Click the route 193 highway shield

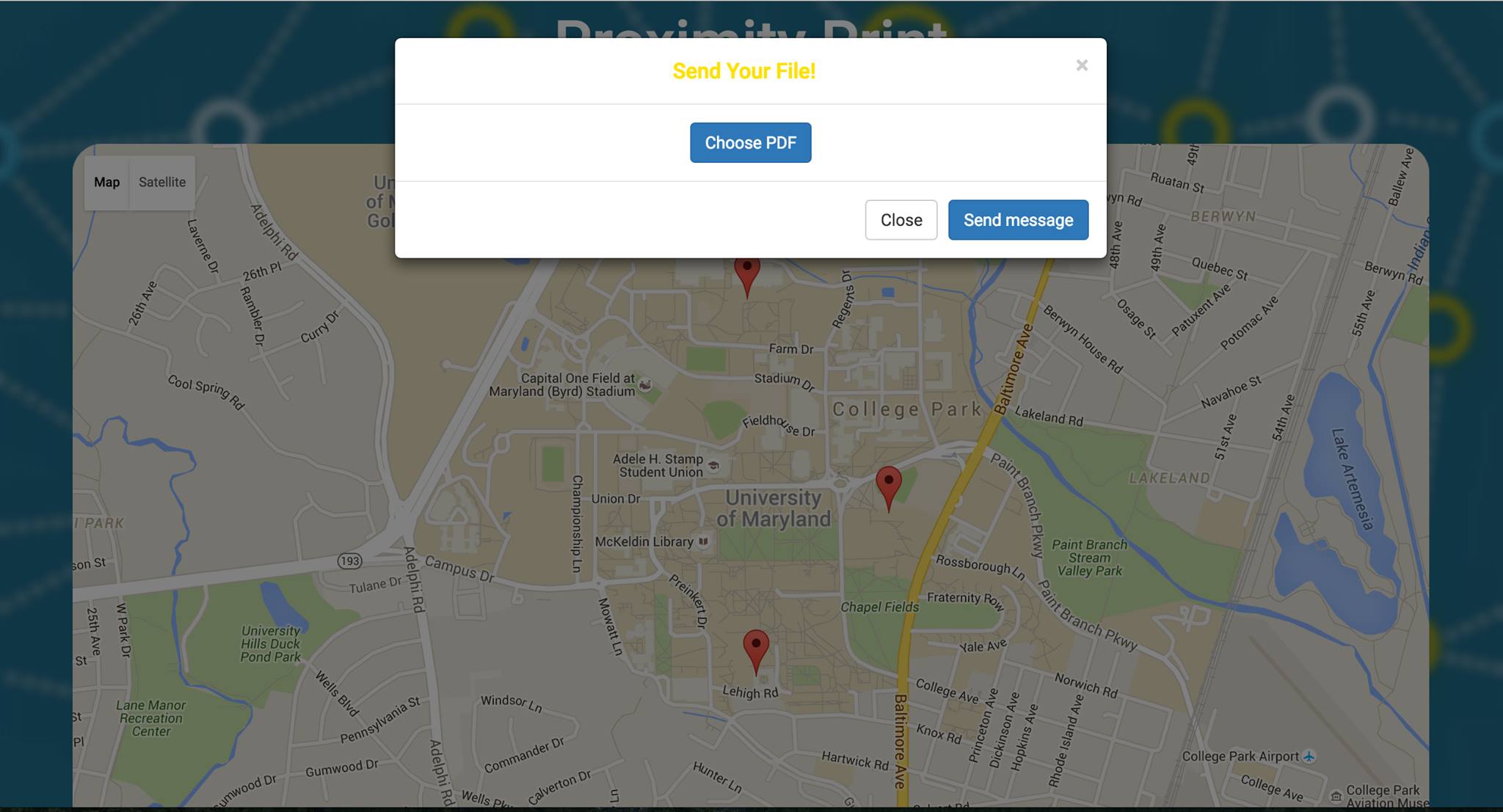click(349, 561)
